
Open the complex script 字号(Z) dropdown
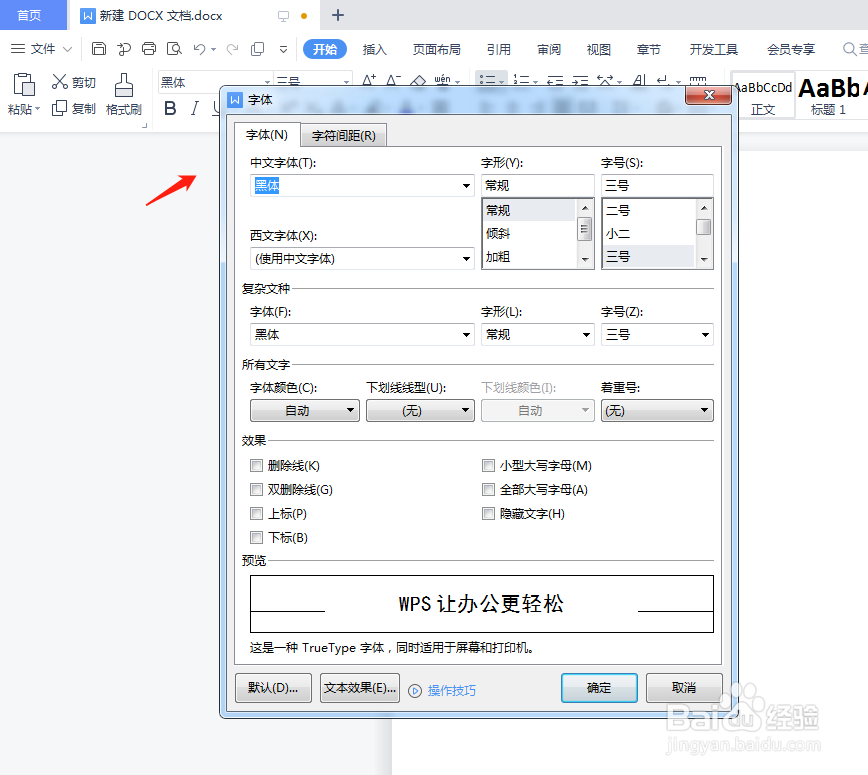tap(705, 334)
